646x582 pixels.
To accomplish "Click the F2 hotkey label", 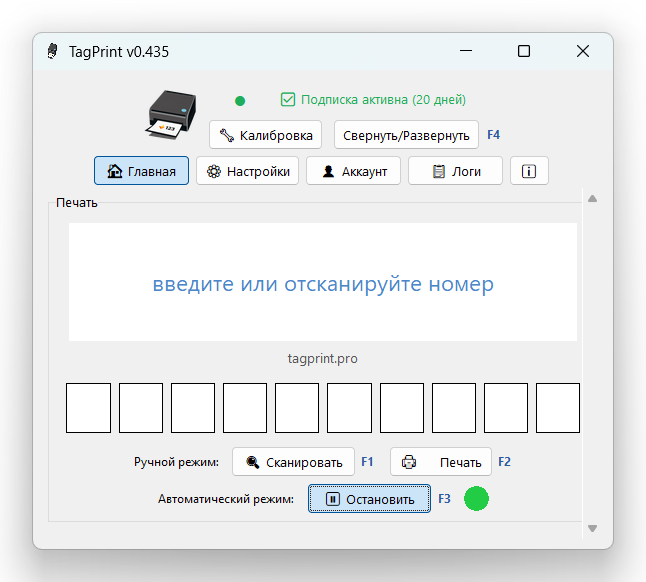I will tap(504, 462).
